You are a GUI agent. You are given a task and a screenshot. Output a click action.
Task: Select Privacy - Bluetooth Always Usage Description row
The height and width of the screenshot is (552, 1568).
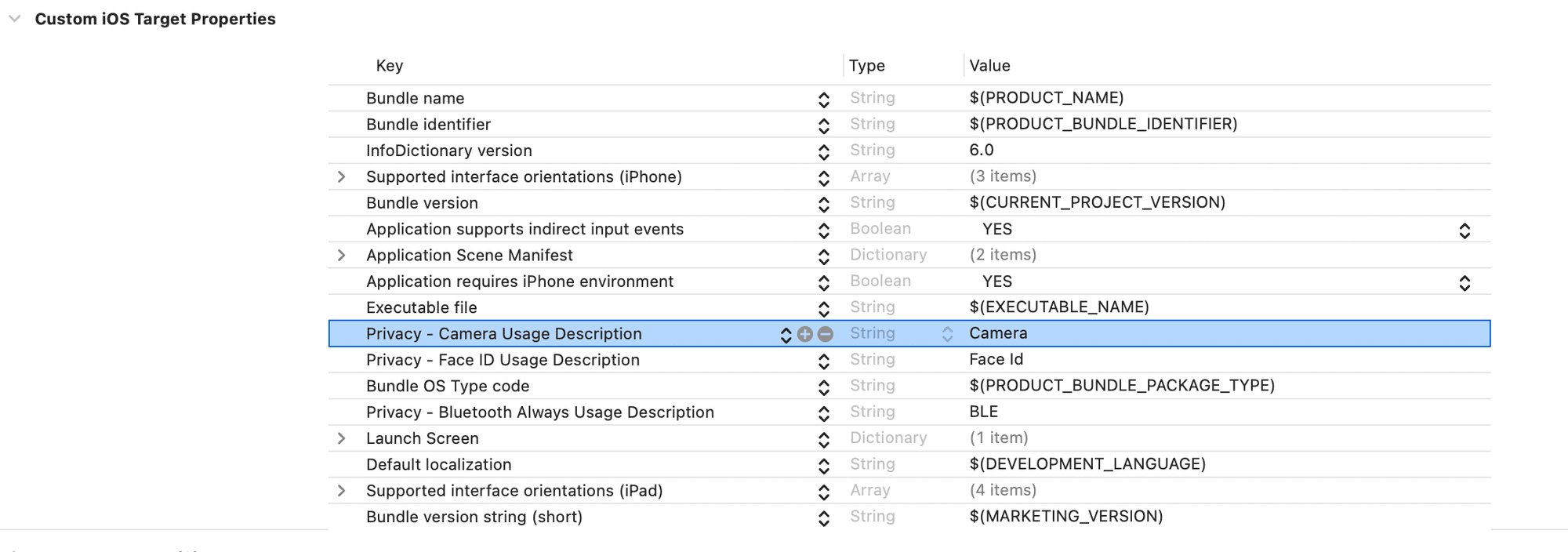pos(539,412)
